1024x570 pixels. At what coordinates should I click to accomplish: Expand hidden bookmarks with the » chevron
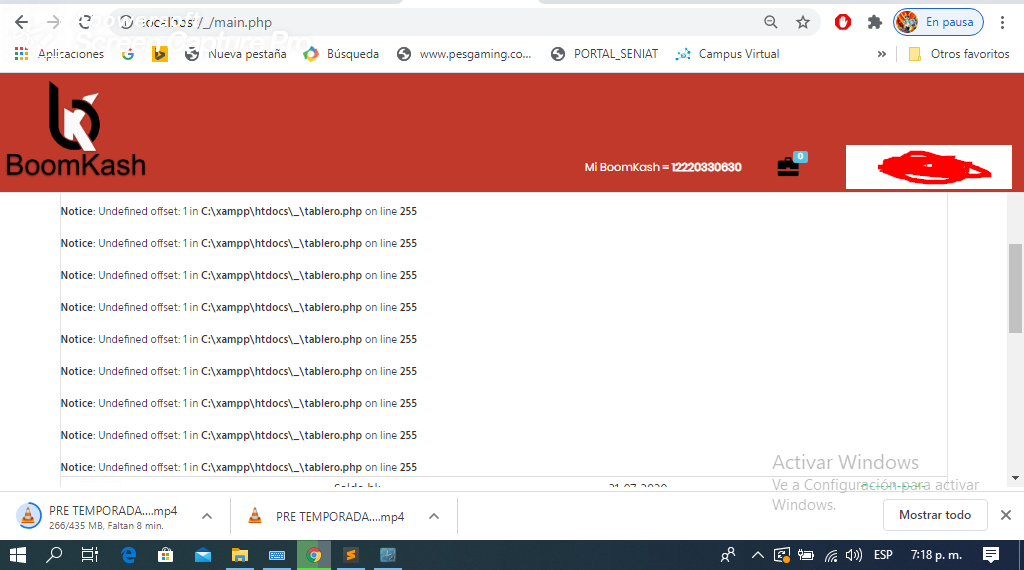882,54
